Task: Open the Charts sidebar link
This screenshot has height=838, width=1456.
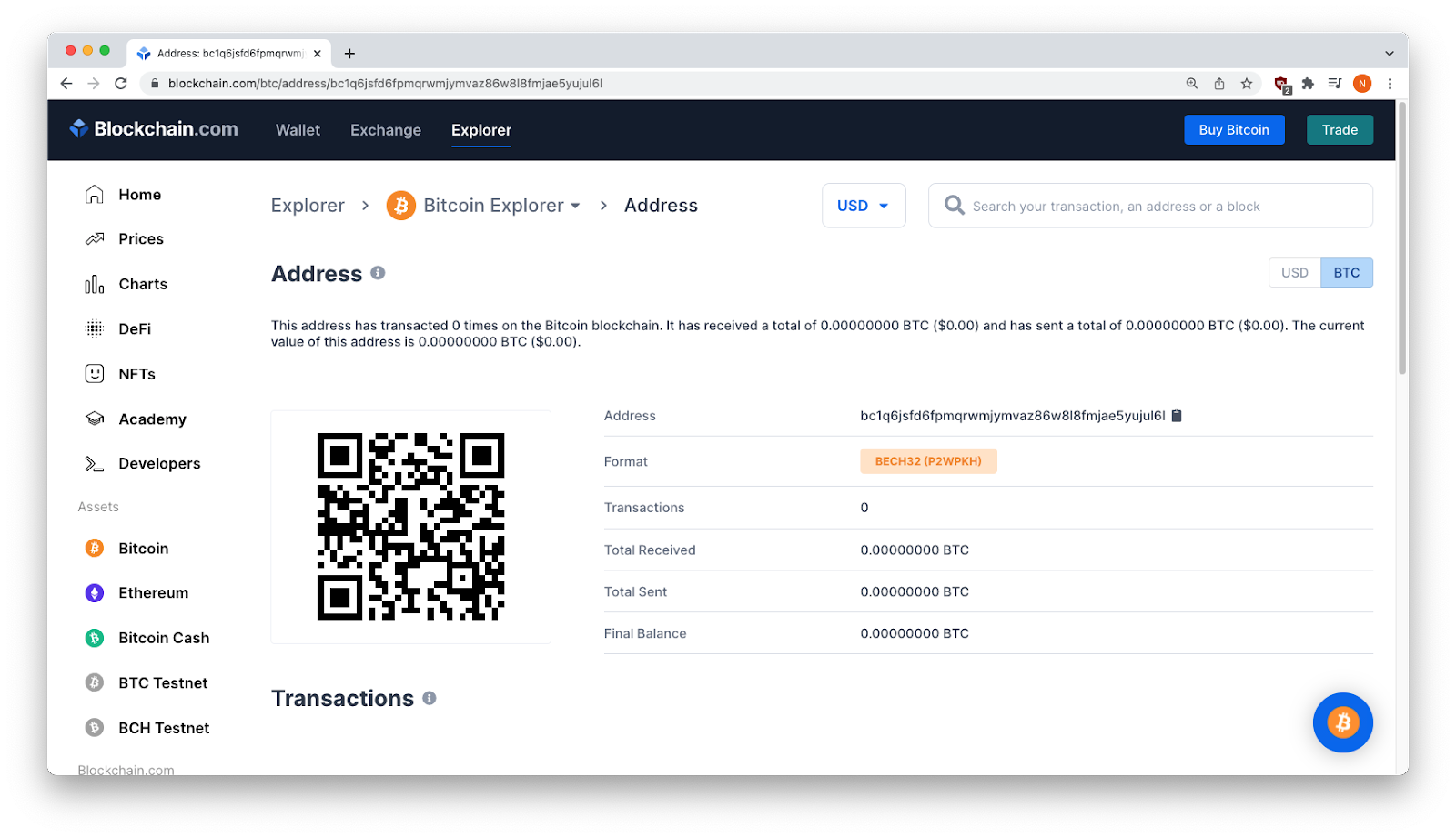Action: coord(143,284)
